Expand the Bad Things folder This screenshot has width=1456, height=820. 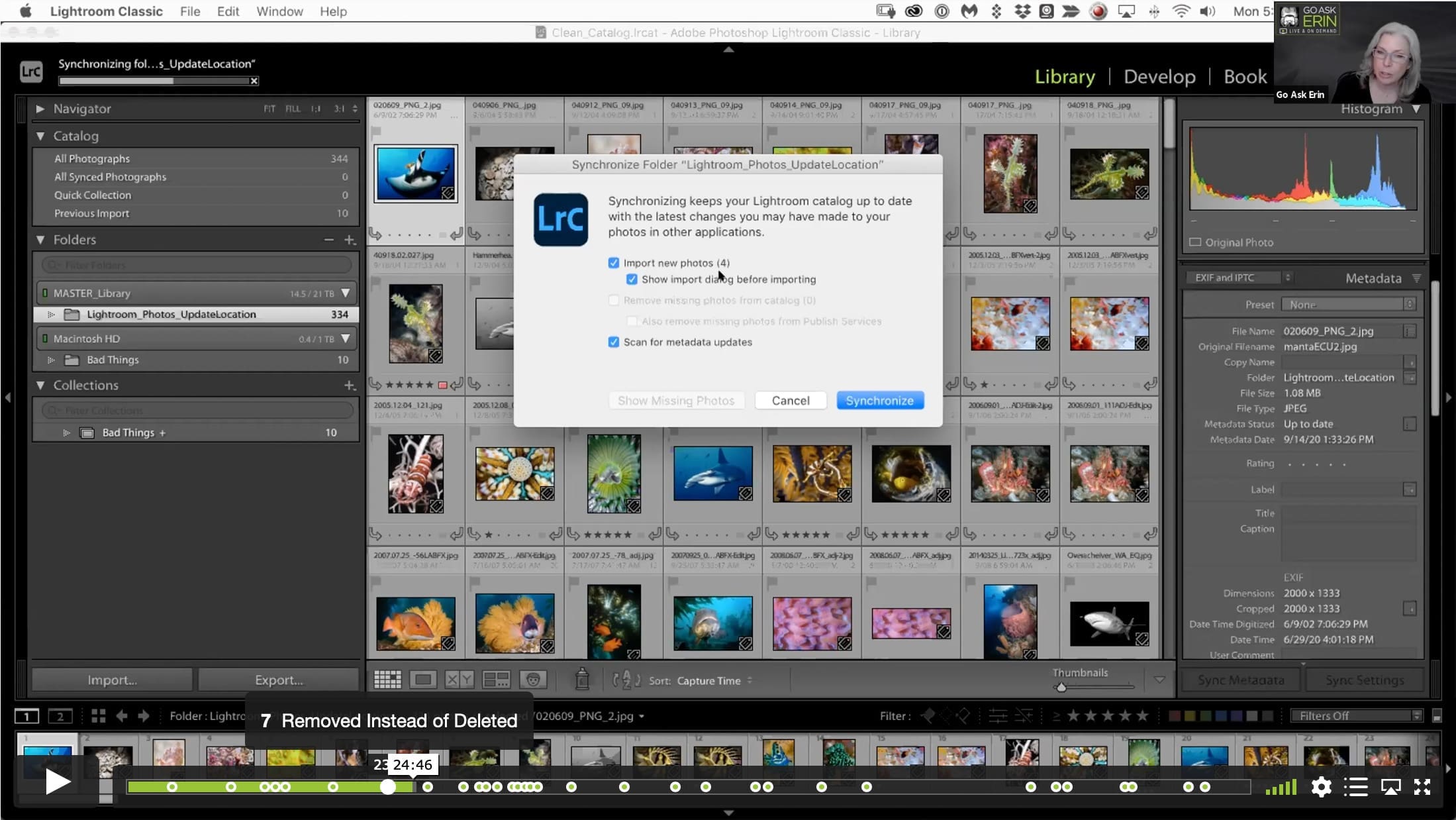pyautogui.click(x=51, y=360)
